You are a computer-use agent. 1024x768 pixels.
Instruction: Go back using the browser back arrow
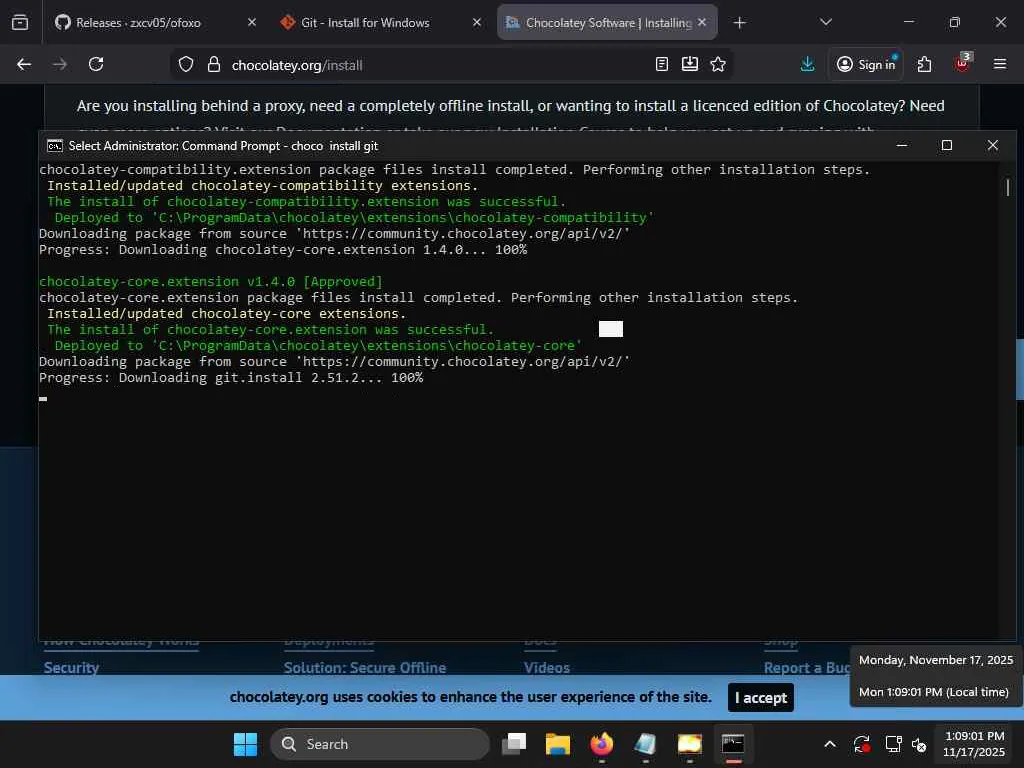24,64
